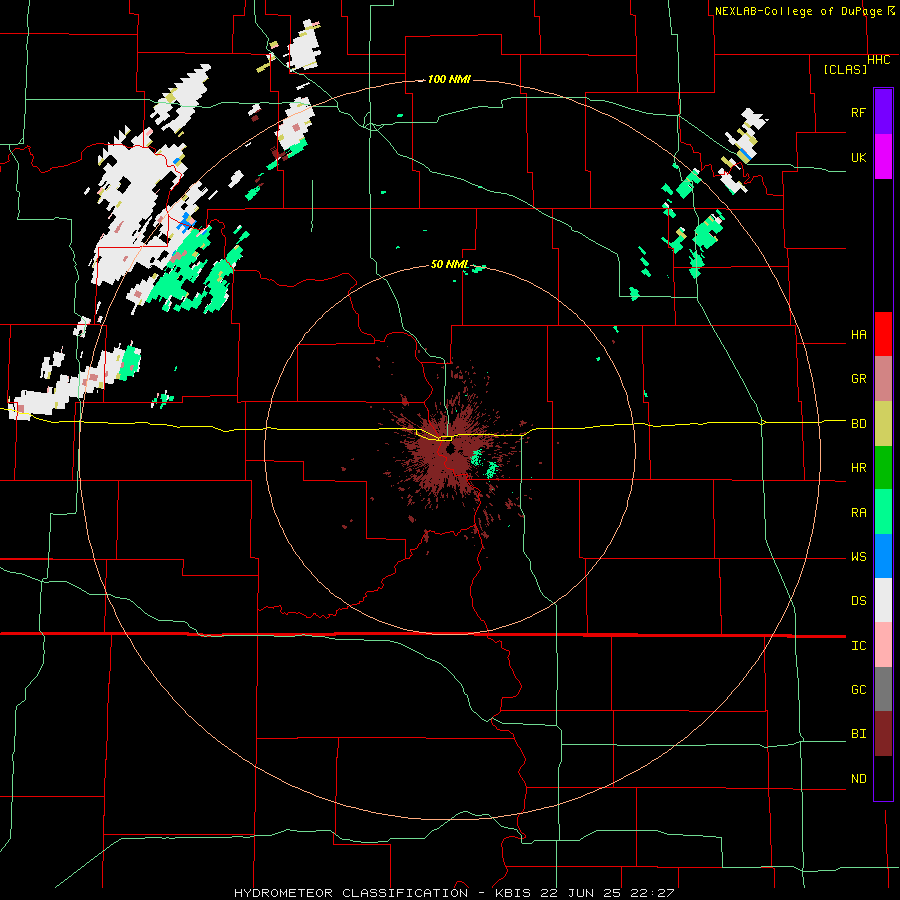The width and height of the screenshot is (900, 900).
Task: Click the HHC product label
Action: pos(879,60)
